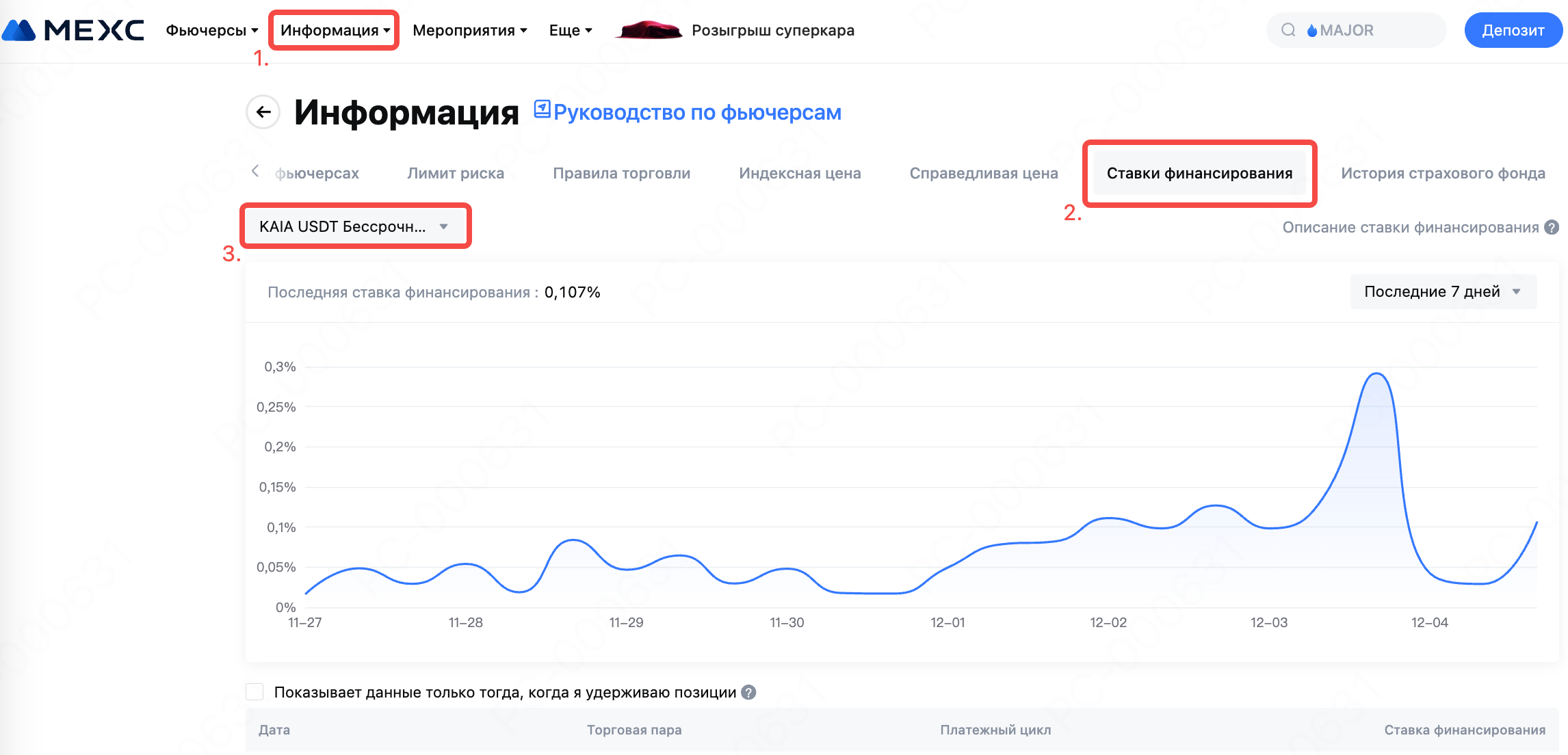Image resolution: width=1568 pixels, height=755 pixels.
Task: Switch to the Лимит риска tab
Action: [456, 174]
